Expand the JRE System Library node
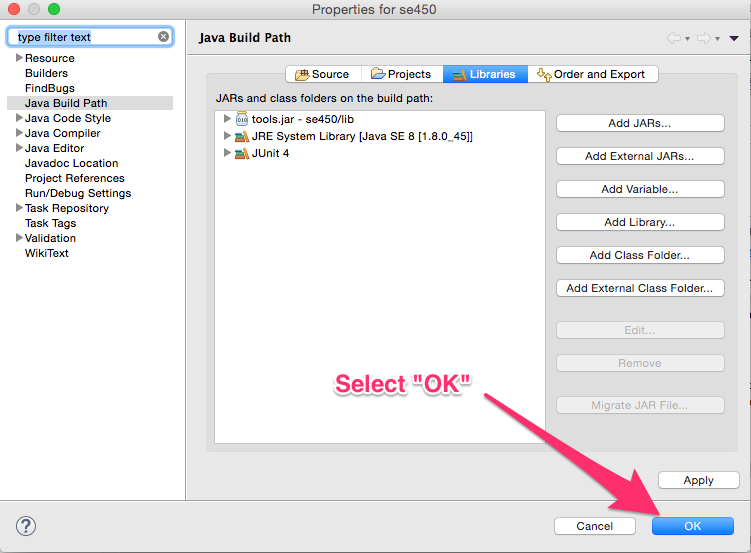The height and width of the screenshot is (553, 751). click(x=227, y=136)
